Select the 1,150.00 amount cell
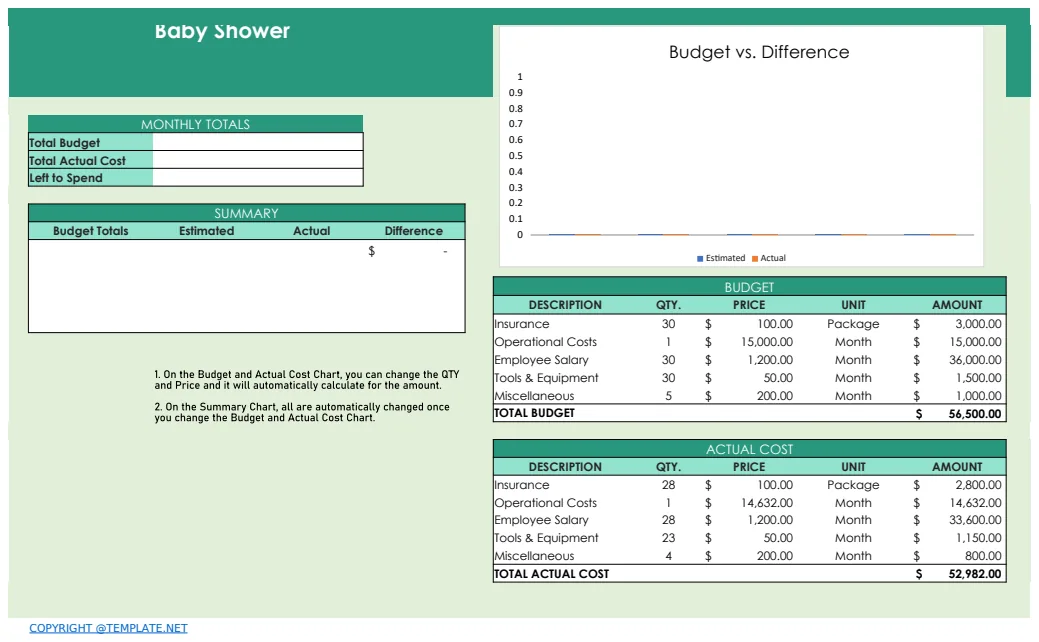 point(979,538)
